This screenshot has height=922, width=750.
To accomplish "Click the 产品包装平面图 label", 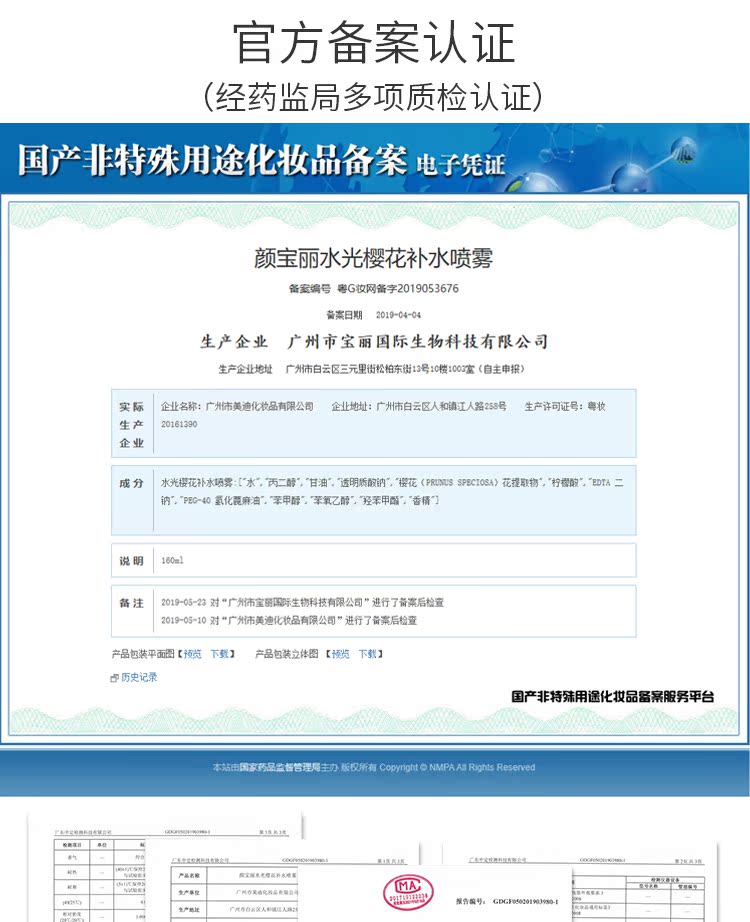I will pos(143,654).
